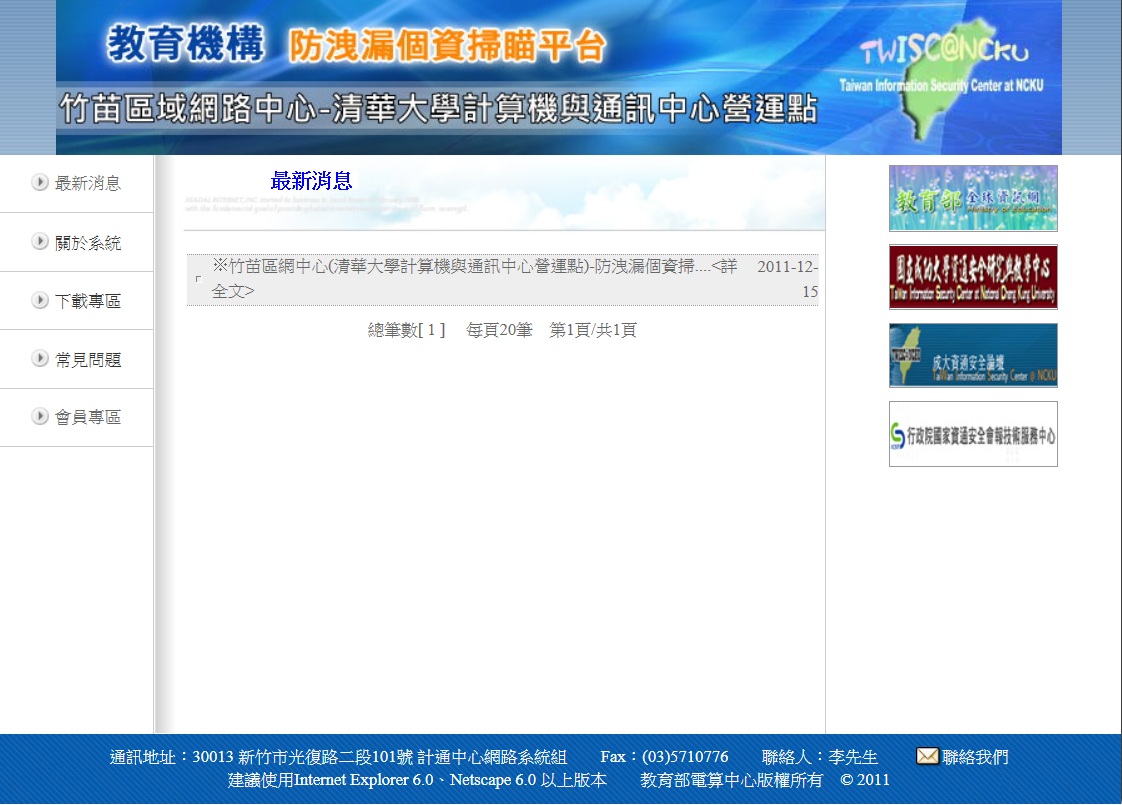Visit the 成大資通安全論壇 banner link

[973, 355]
